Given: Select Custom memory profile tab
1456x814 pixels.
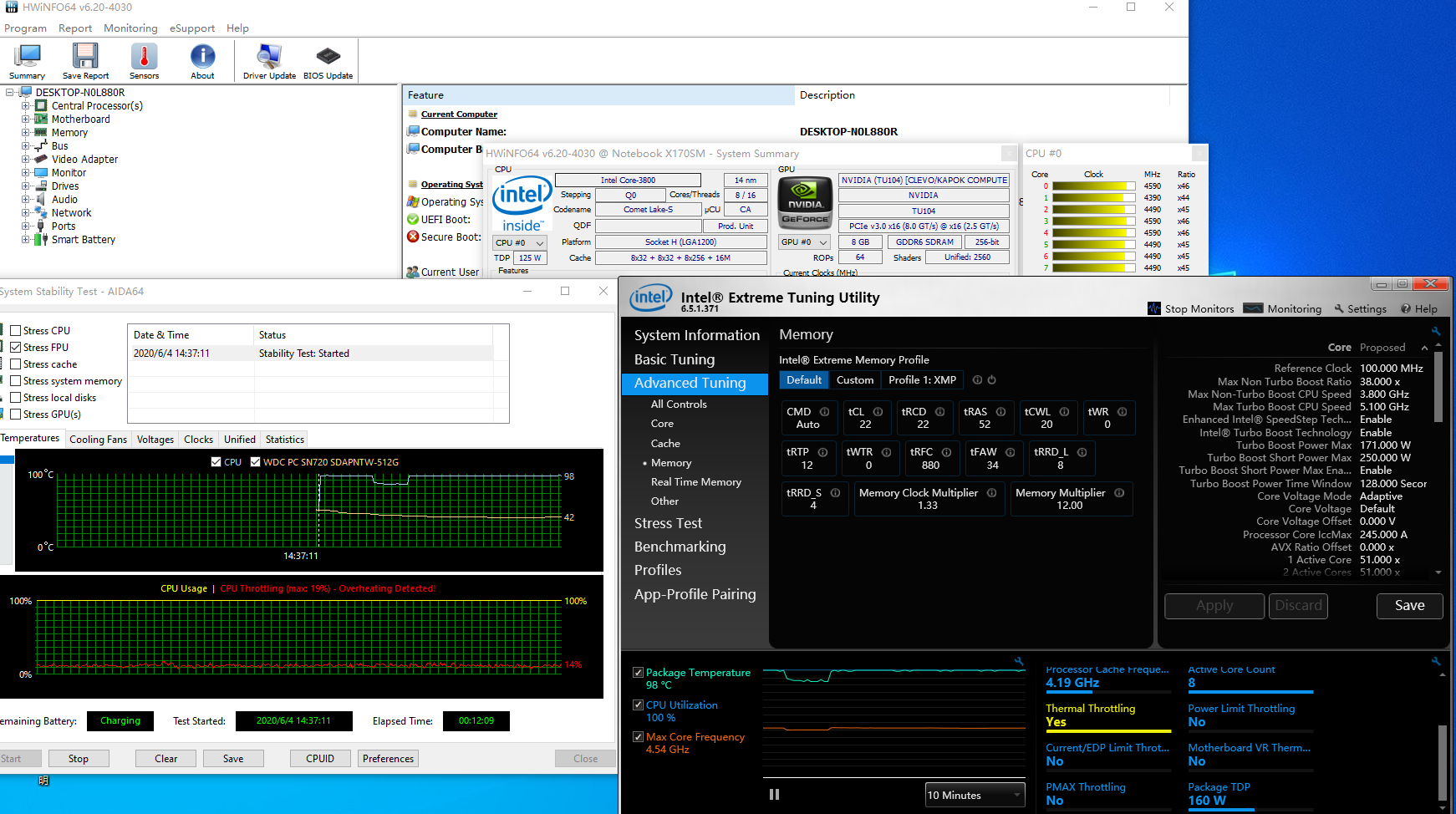Looking at the screenshot, I should coord(855,380).
